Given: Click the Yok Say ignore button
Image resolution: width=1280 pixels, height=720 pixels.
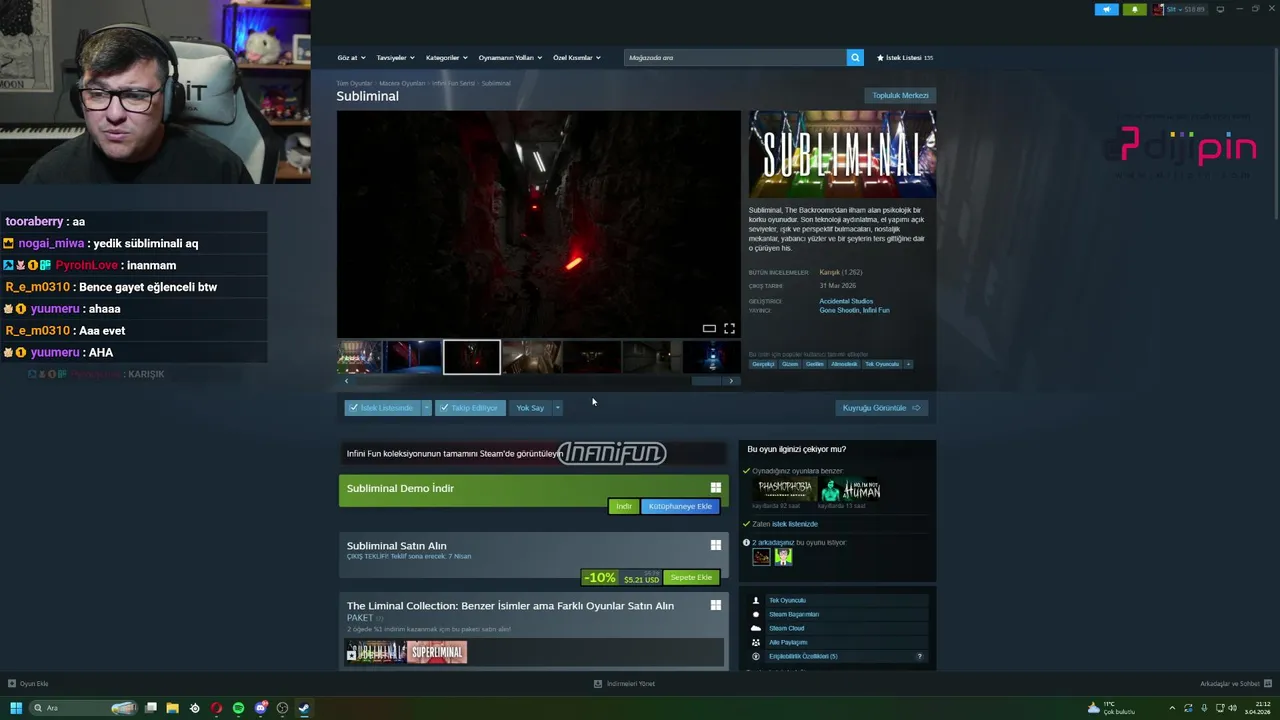Looking at the screenshot, I should click(x=530, y=408).
